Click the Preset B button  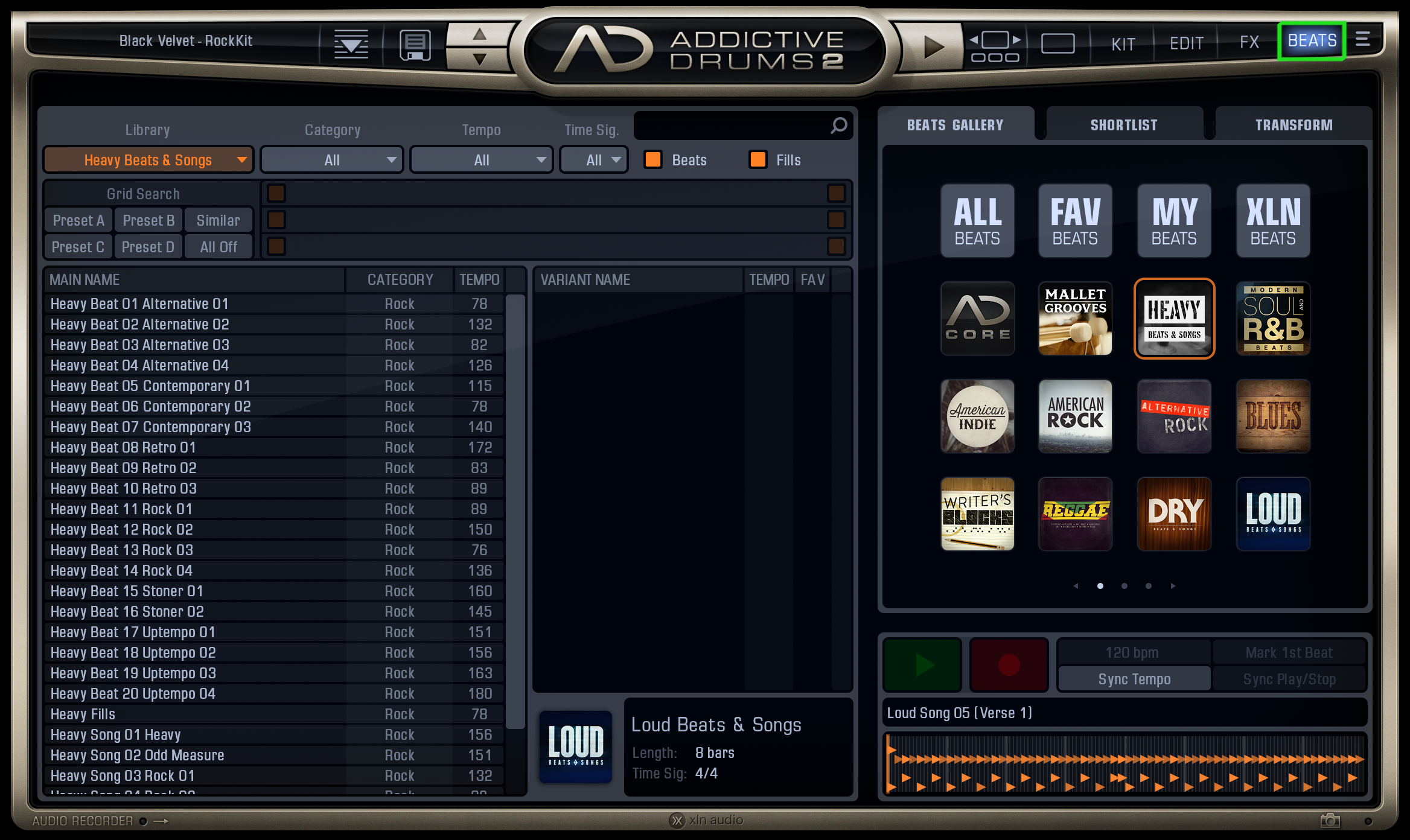pos(148,220)
